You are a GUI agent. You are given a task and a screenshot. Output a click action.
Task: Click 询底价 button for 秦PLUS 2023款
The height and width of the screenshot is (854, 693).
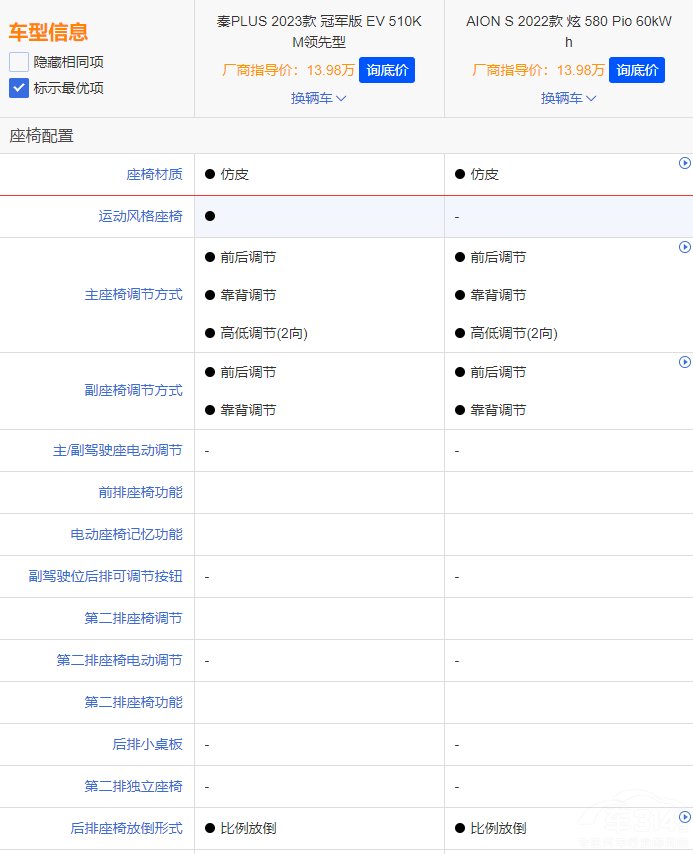click(x=386, y=70)
